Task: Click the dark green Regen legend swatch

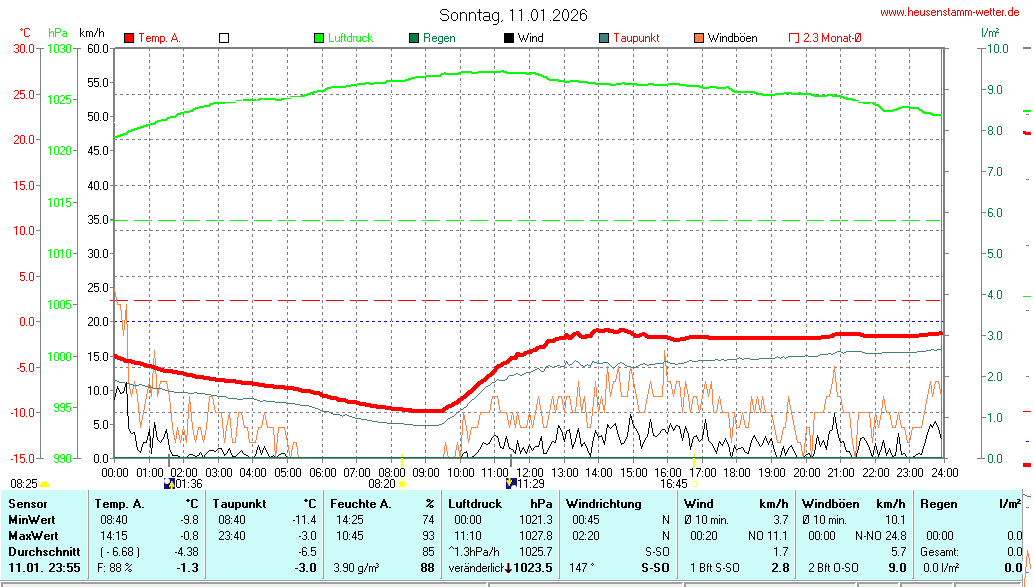Action: click(414, 38)
